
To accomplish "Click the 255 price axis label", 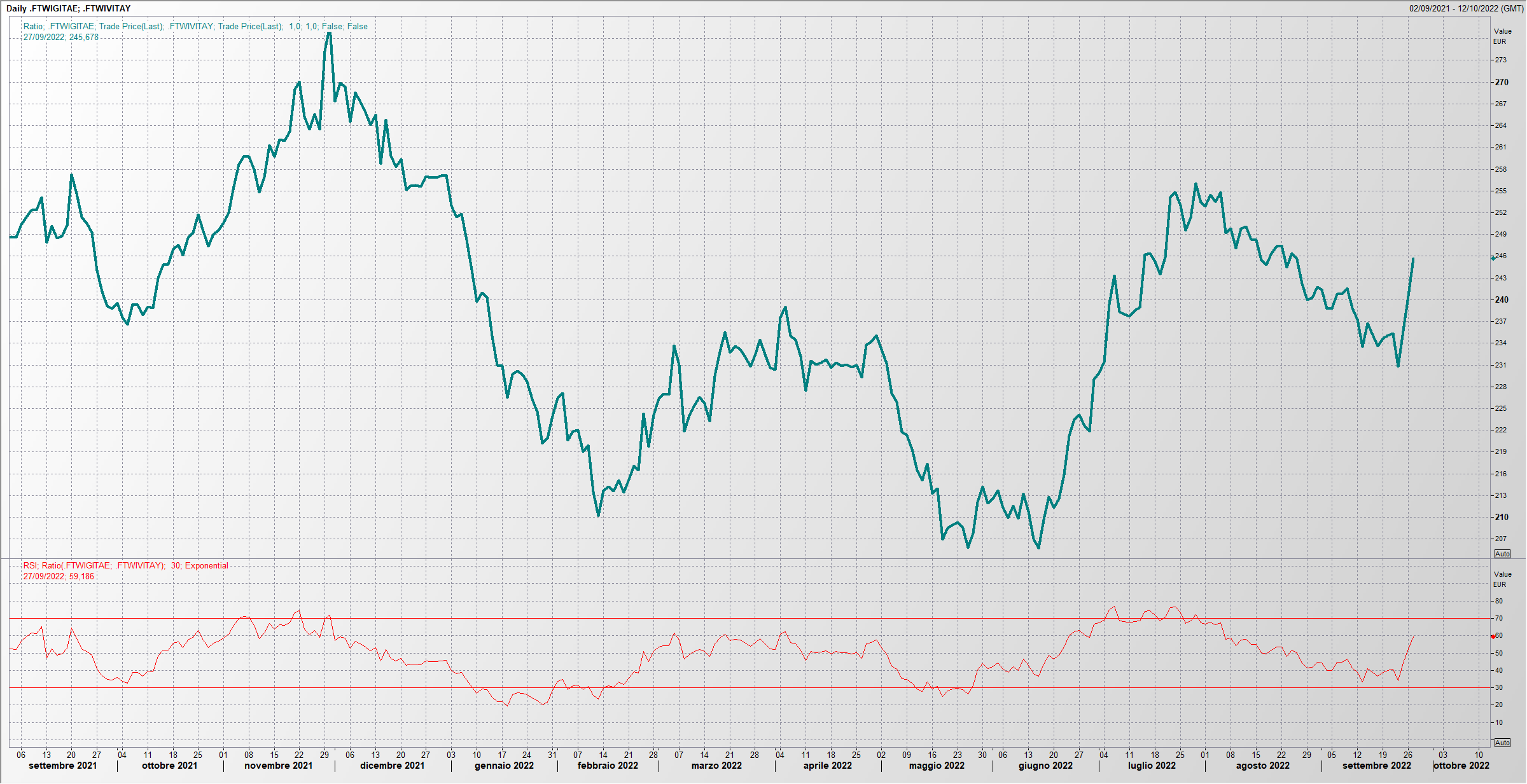I will (x=1501, y=191).
